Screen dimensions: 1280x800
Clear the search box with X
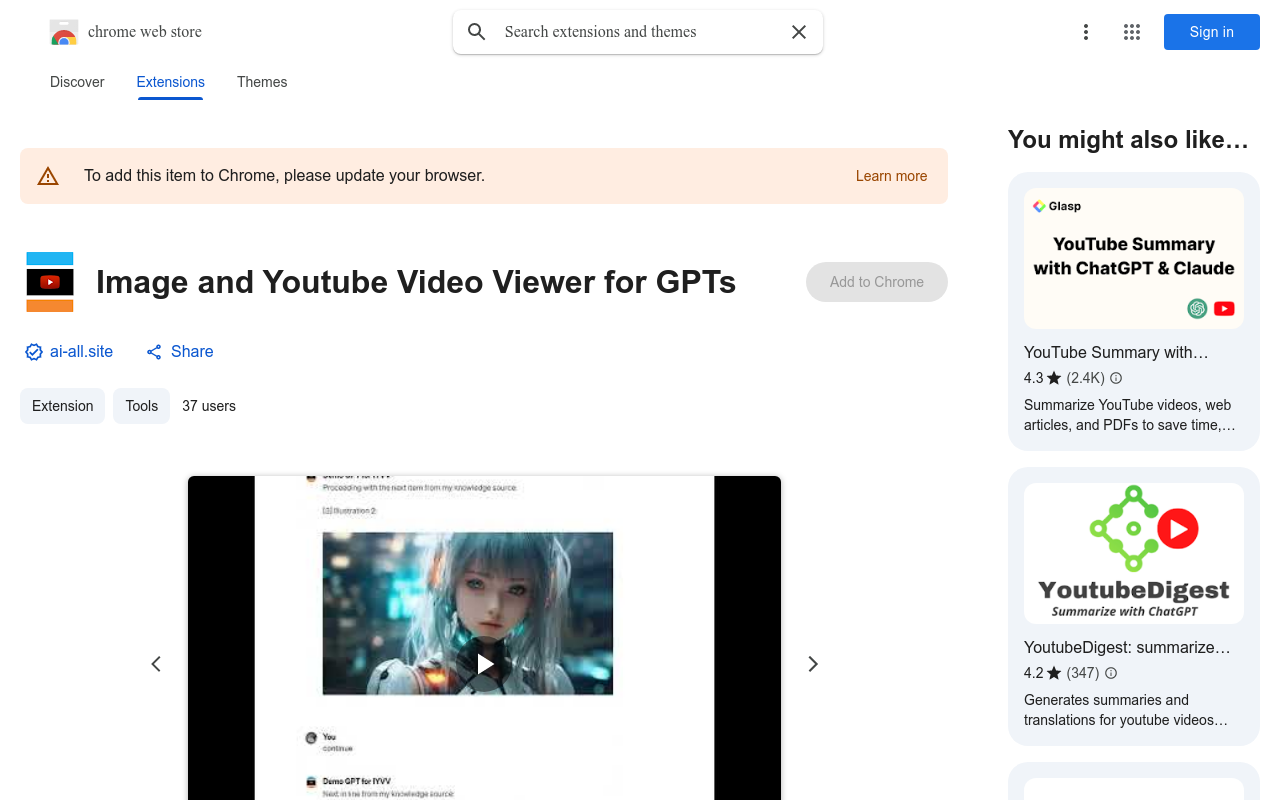[799, 32]
